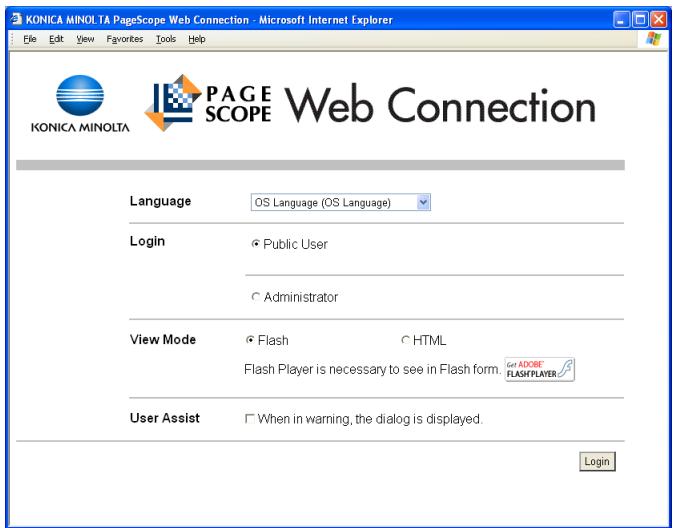The height and width of the screenshot is (528, 673).
Task: Choose HTML view mode
Action: tap(405, 340)
